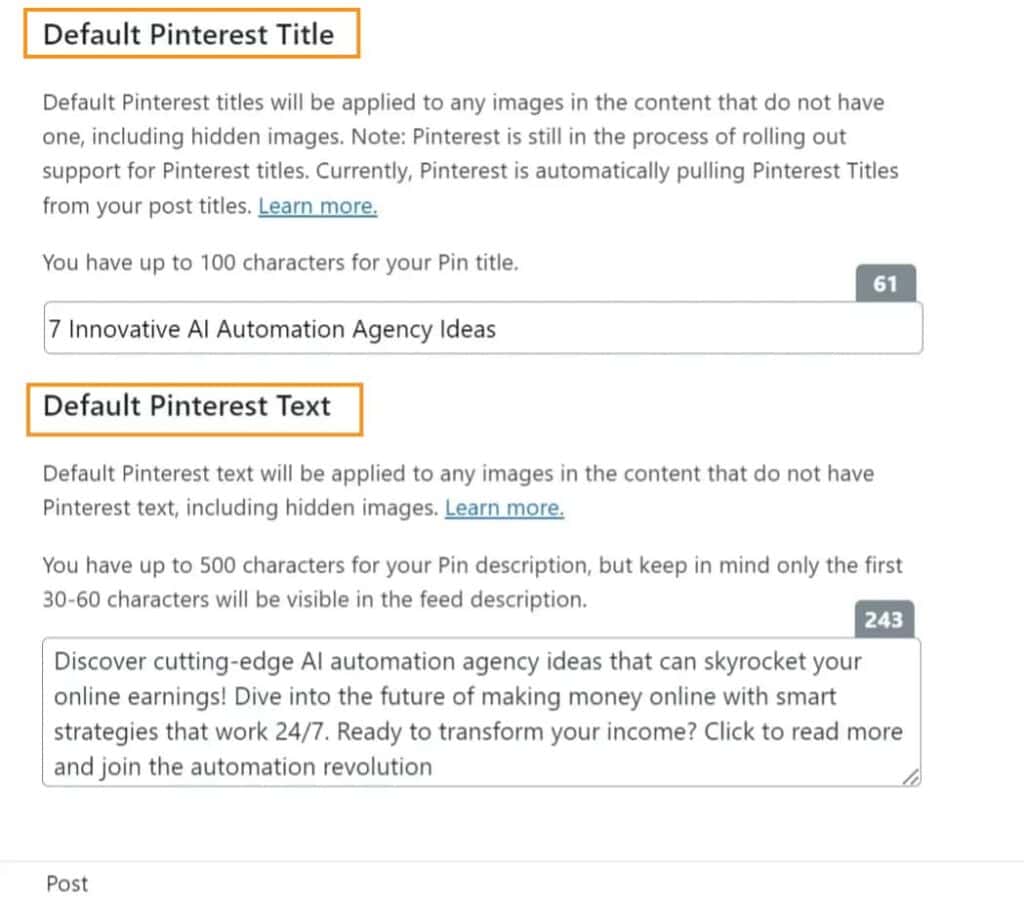Click the 500 characters limit notice text
Viewport: 1024px width, 903px height.
[x=300, y=565]
